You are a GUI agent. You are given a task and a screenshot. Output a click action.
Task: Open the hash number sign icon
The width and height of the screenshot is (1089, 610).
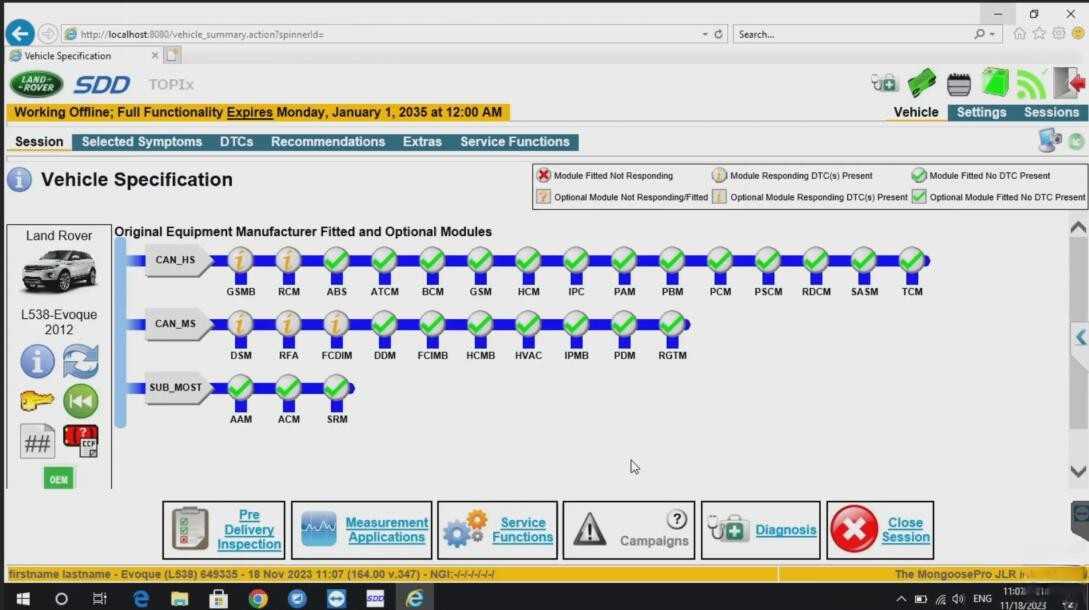point(37,442)
